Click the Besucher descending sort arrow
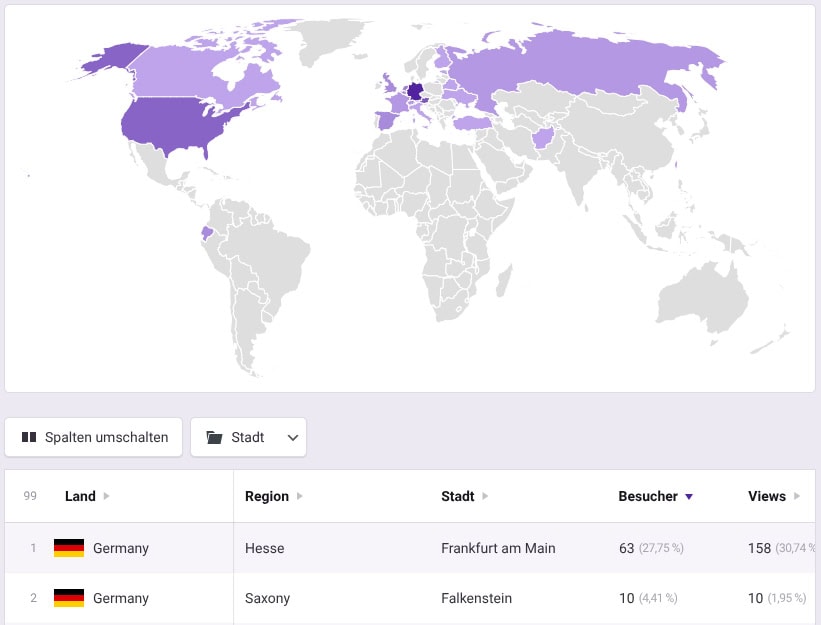The image size is (821, 625). click(x=689, y=497)
